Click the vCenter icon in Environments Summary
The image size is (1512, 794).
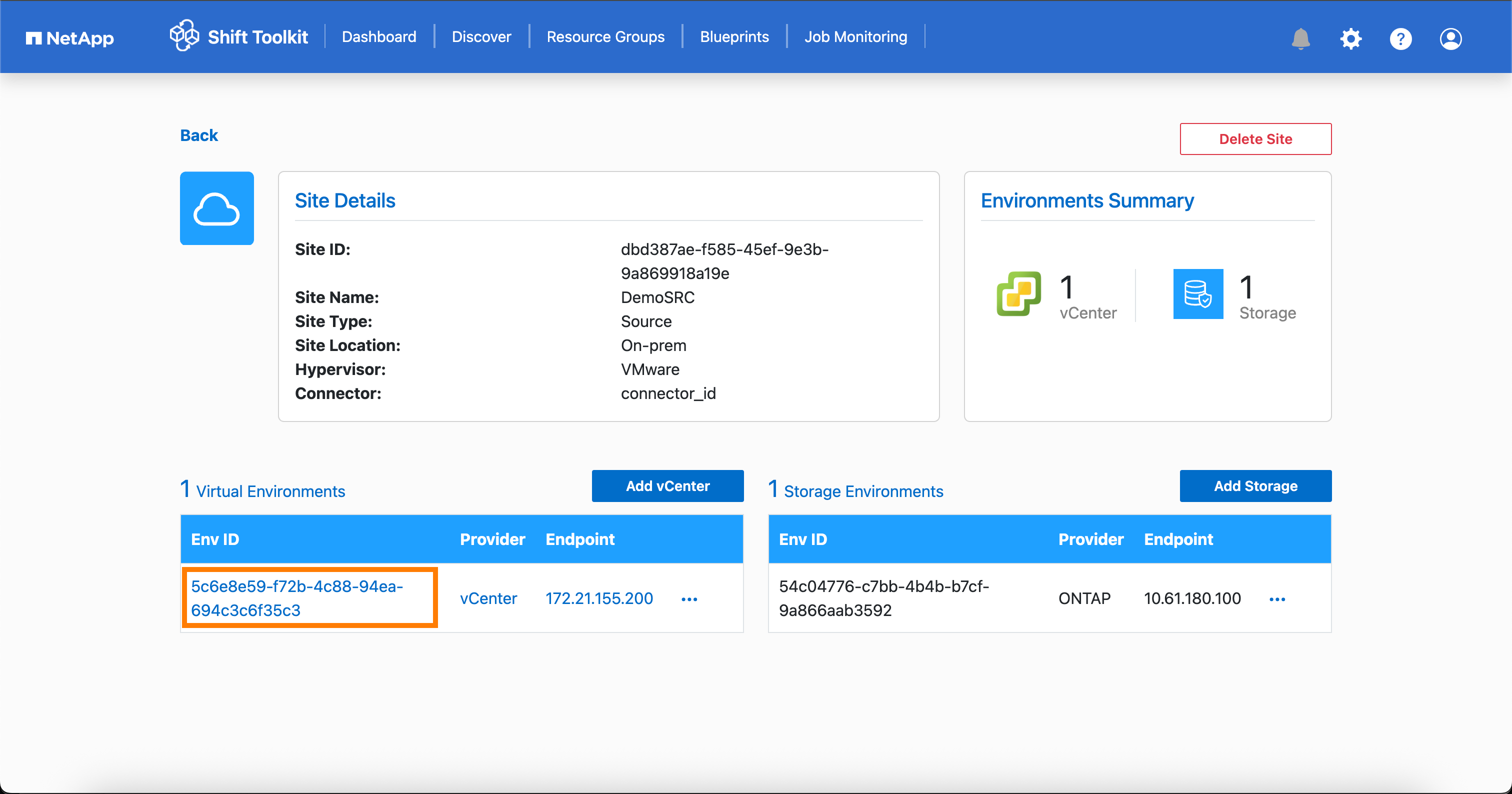(x=1018, y=293)
